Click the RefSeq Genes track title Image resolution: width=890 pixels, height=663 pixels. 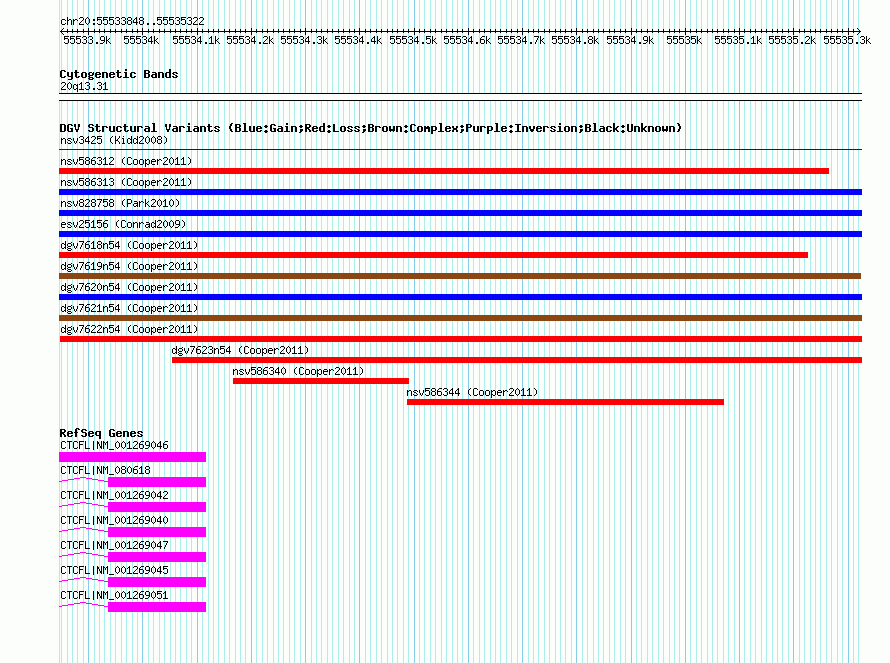pyautogui.click(x=101, y=433)
